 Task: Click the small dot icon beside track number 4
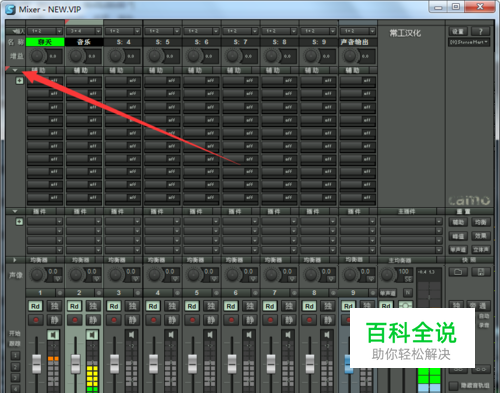tap(177, 293)
